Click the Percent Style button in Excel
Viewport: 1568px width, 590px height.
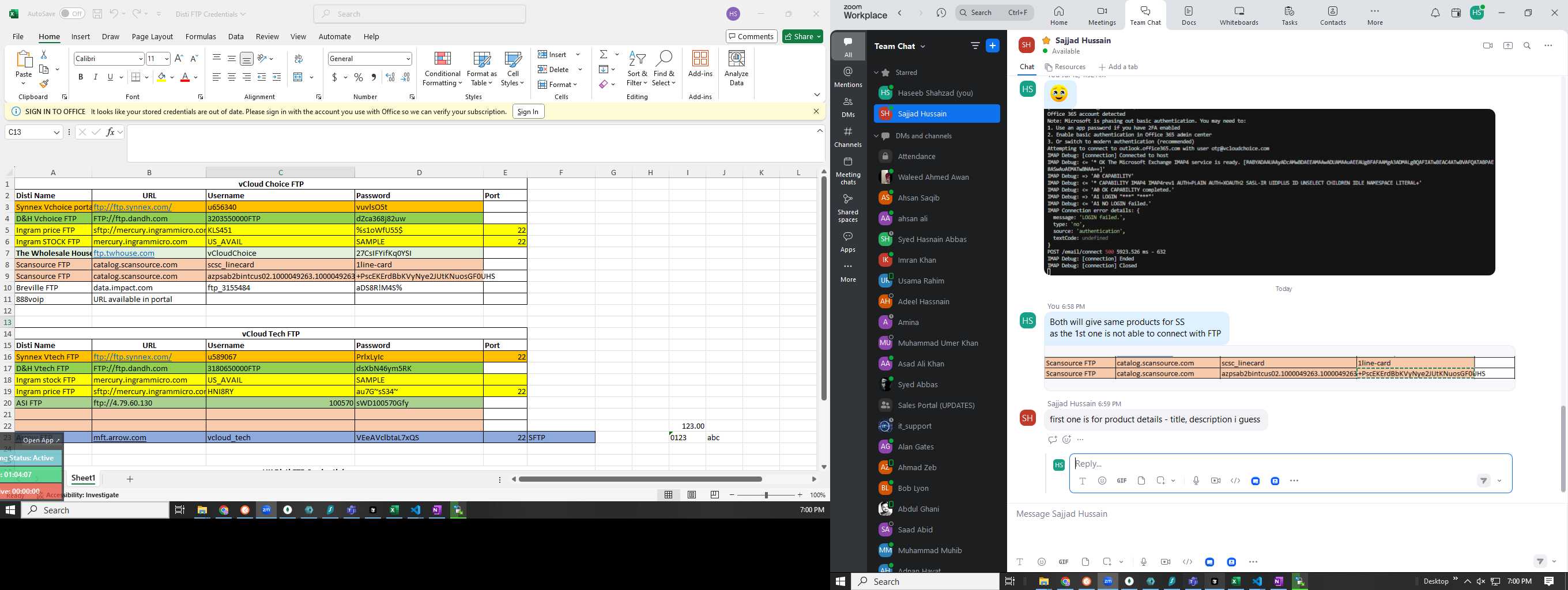(x=359, y=77)
